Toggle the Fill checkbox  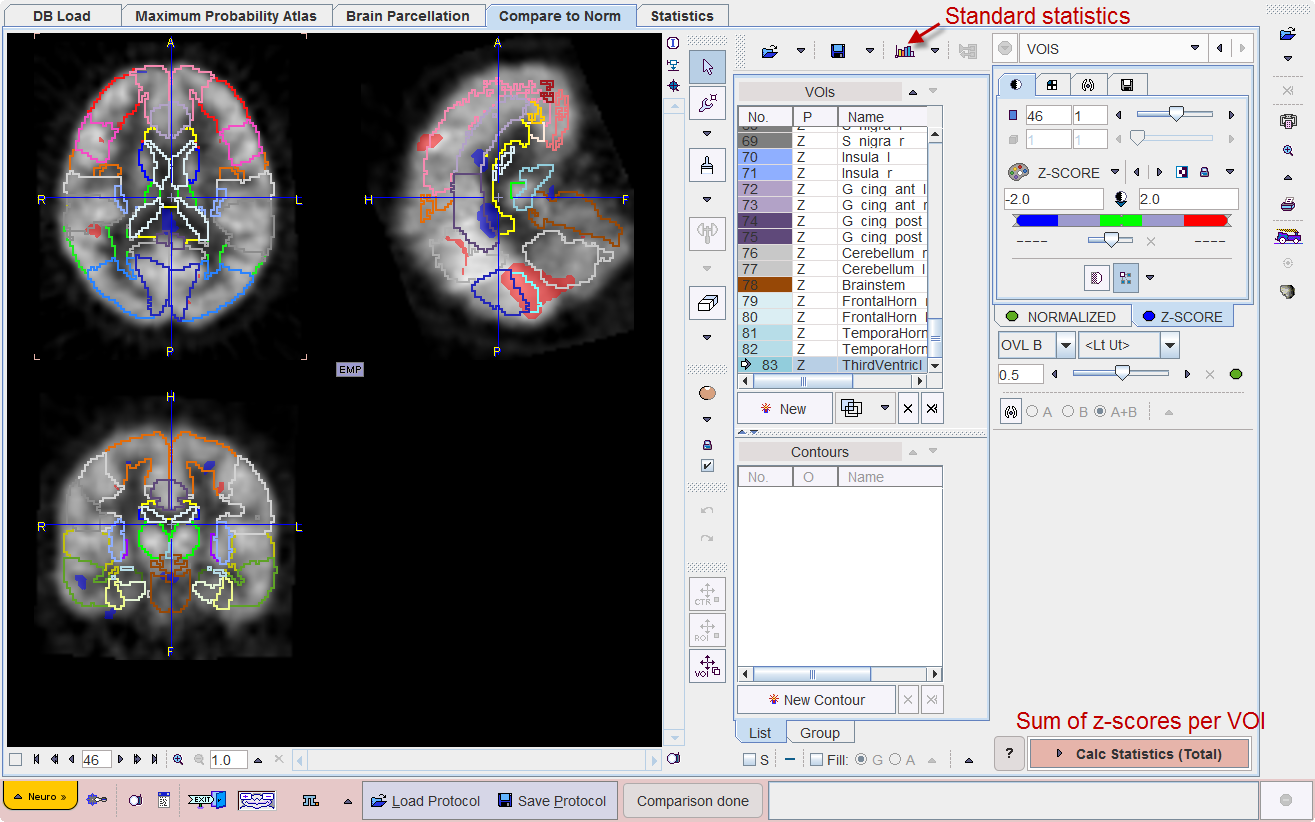pyautogui.click(x=816, y=760)
